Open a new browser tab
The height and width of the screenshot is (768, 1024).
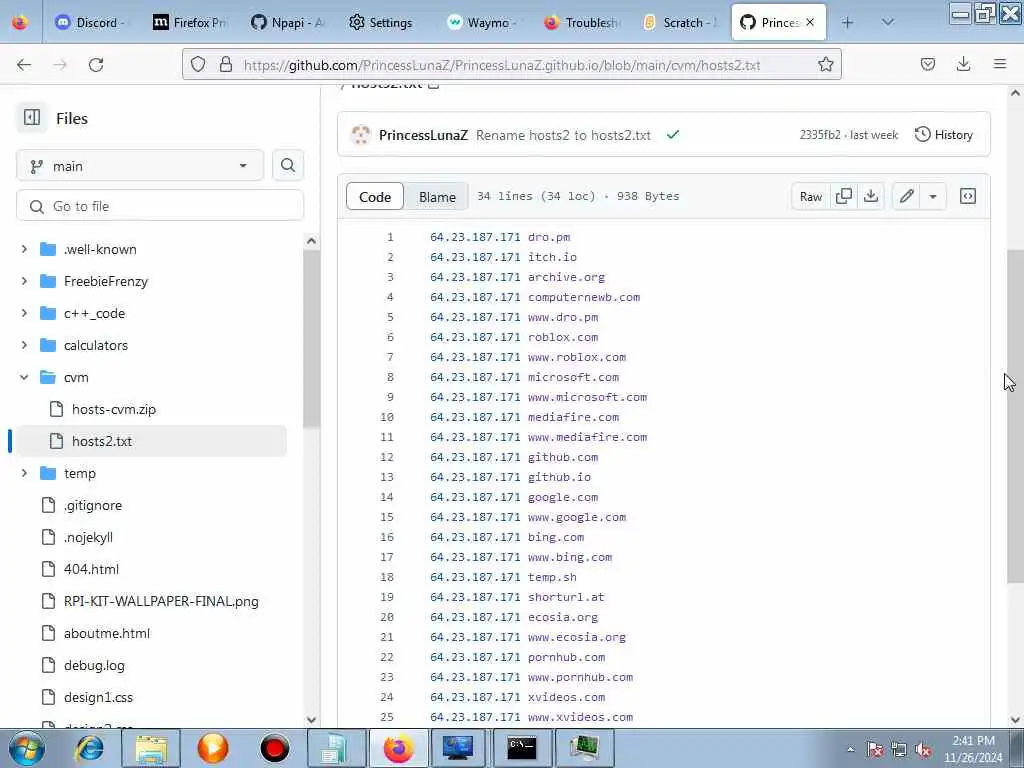click(x=847, y=23)
